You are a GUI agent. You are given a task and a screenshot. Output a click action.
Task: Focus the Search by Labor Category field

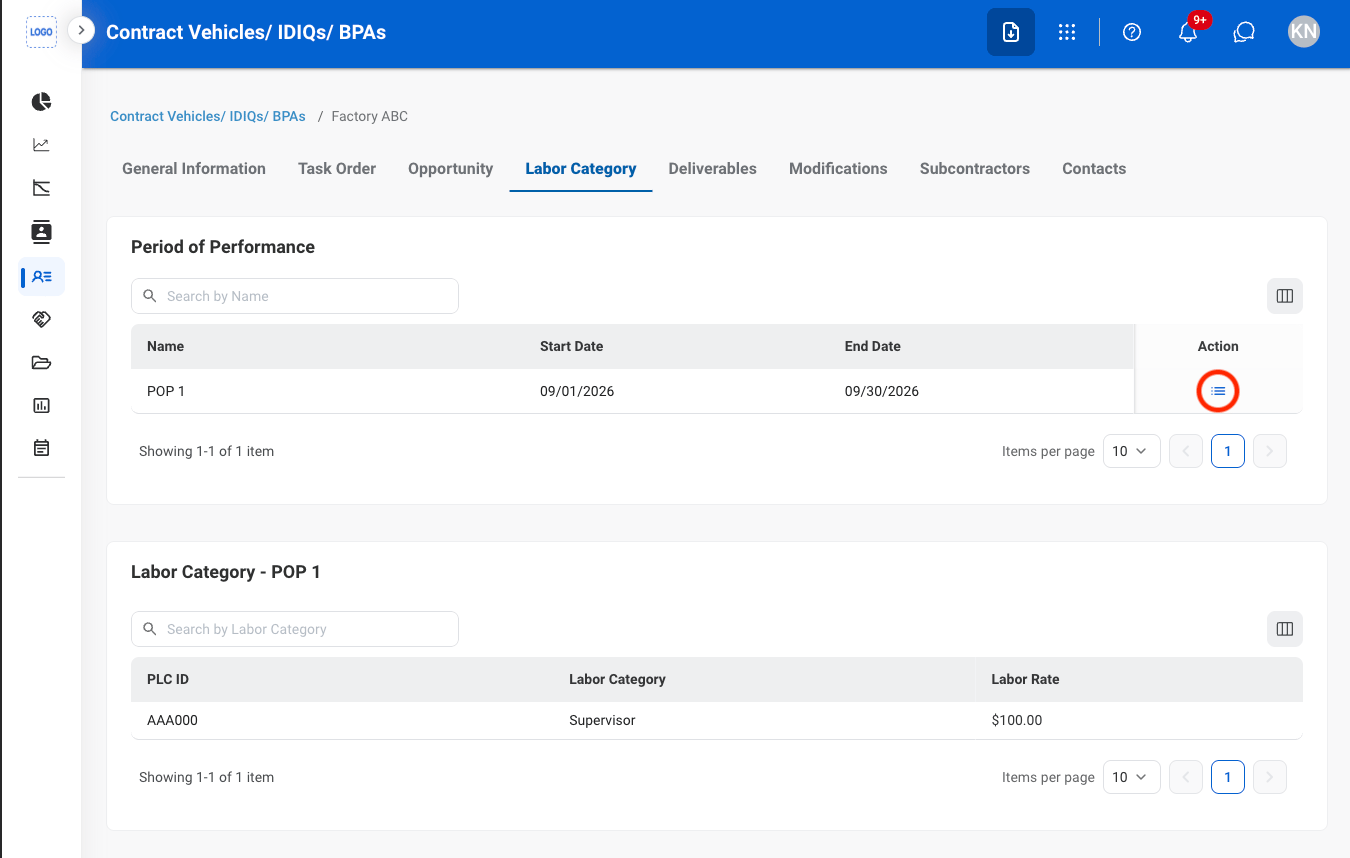(x=295, y=629)
